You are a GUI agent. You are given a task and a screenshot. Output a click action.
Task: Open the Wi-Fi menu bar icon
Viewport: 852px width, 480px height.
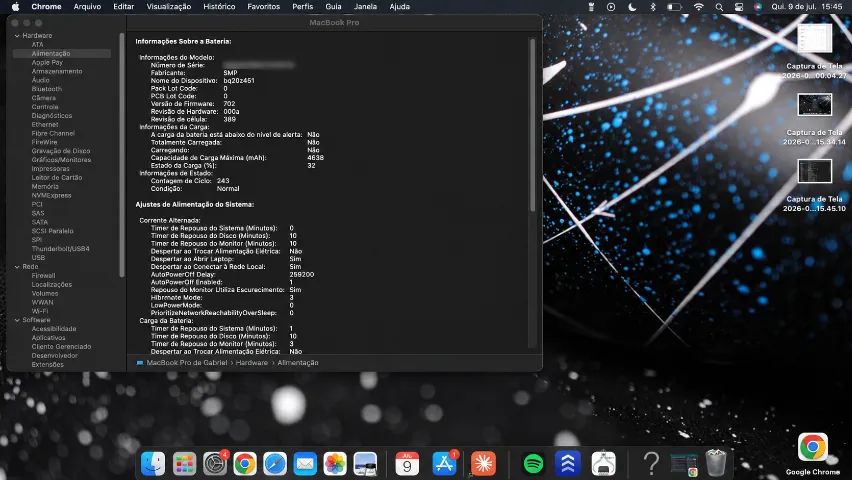699,7
